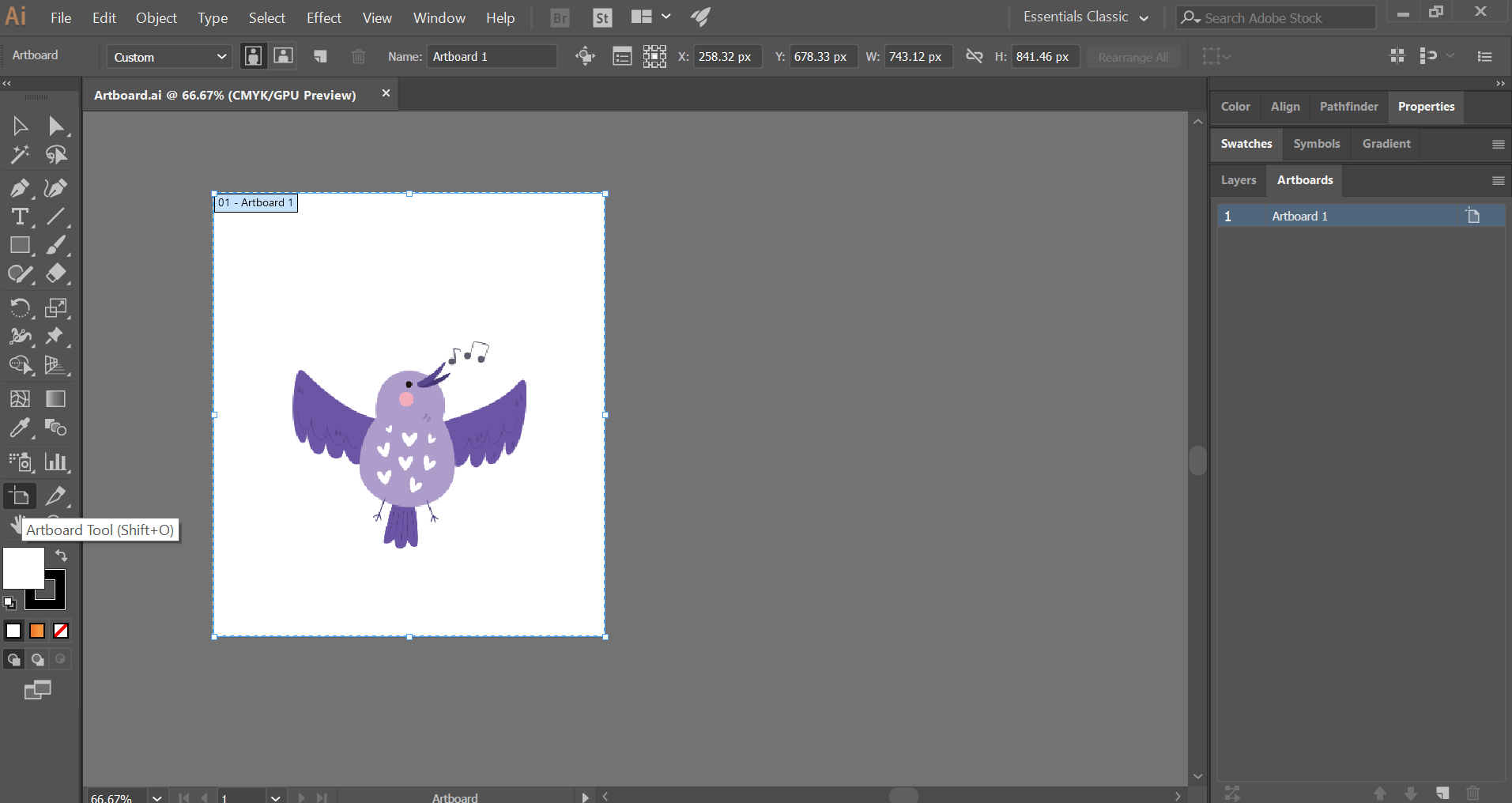1512x803 pixels.
Task: Toggle constrain width and height proportions
Action: tap(975, 57)
